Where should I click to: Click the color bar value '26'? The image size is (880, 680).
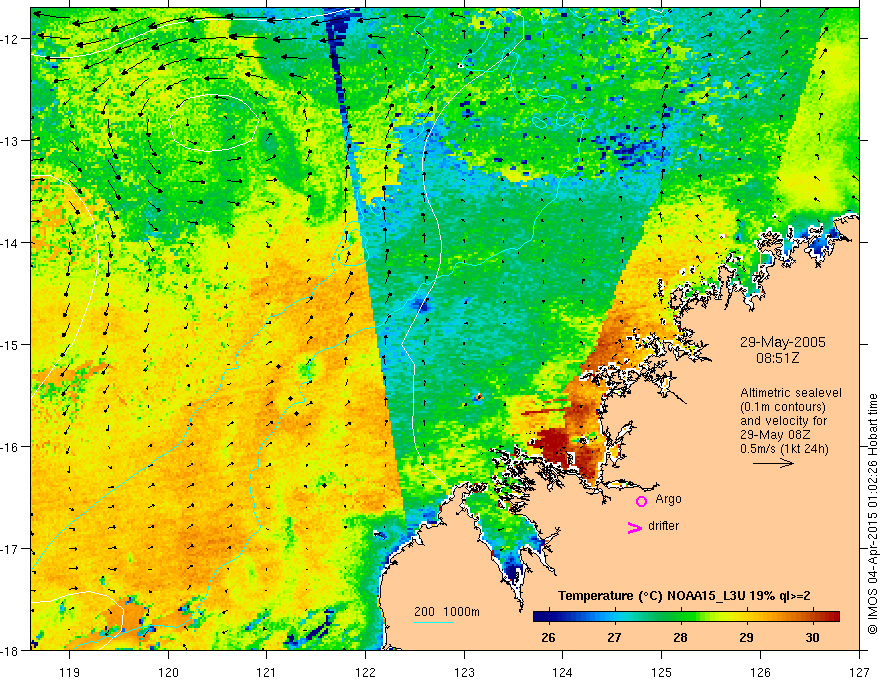548,638
